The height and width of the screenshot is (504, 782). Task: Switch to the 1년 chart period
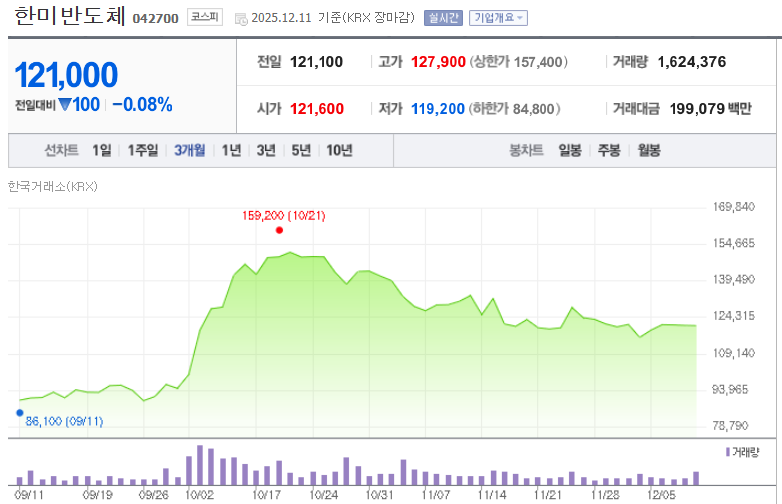point(231,150)
